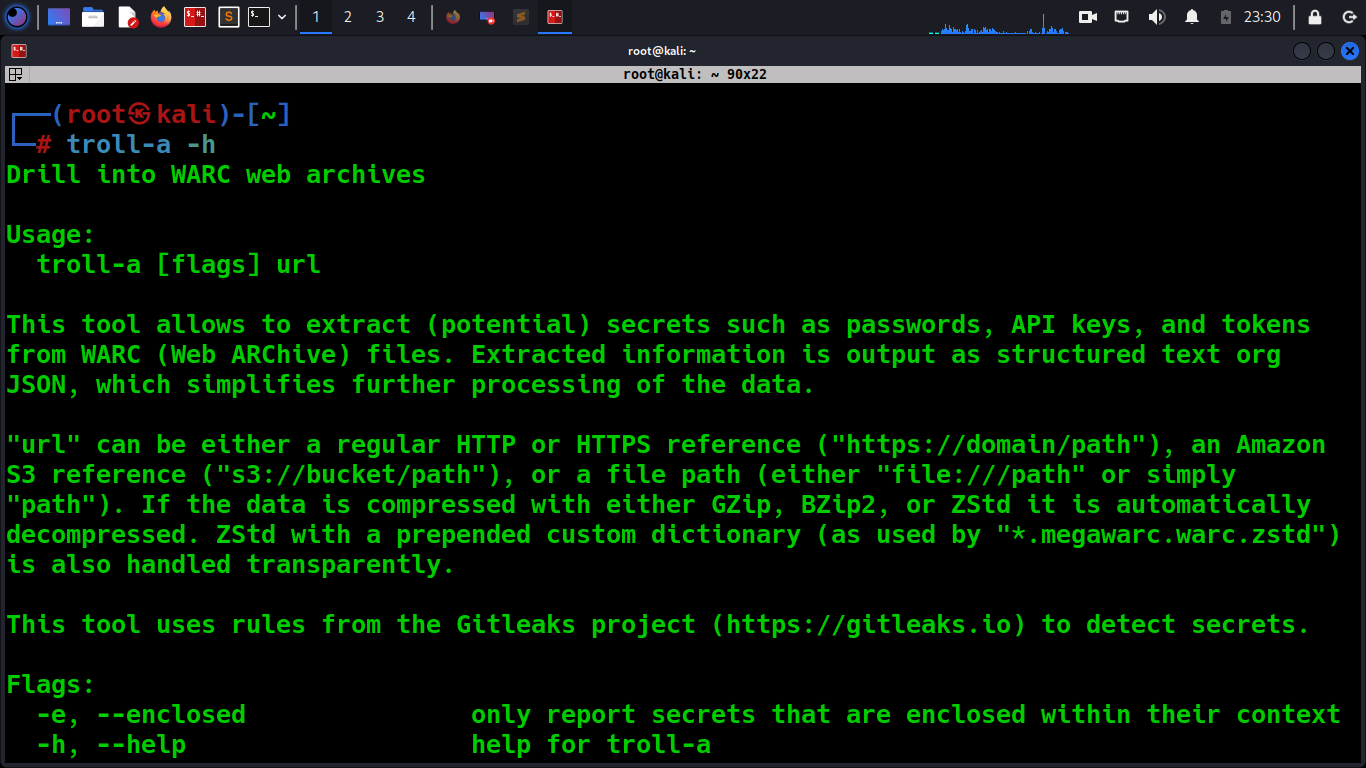Click the prompt '(root㉿kali)-[~]'

pos(171,115)
